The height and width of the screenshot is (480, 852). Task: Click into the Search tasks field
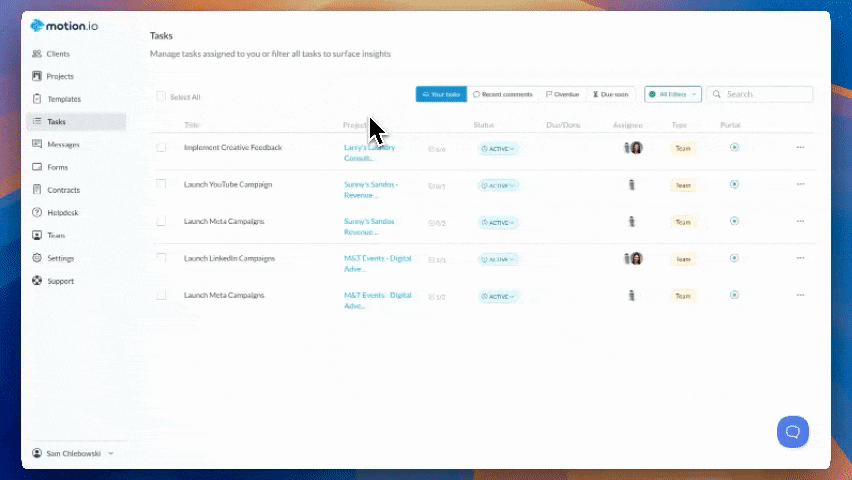[x=760, y=94]
